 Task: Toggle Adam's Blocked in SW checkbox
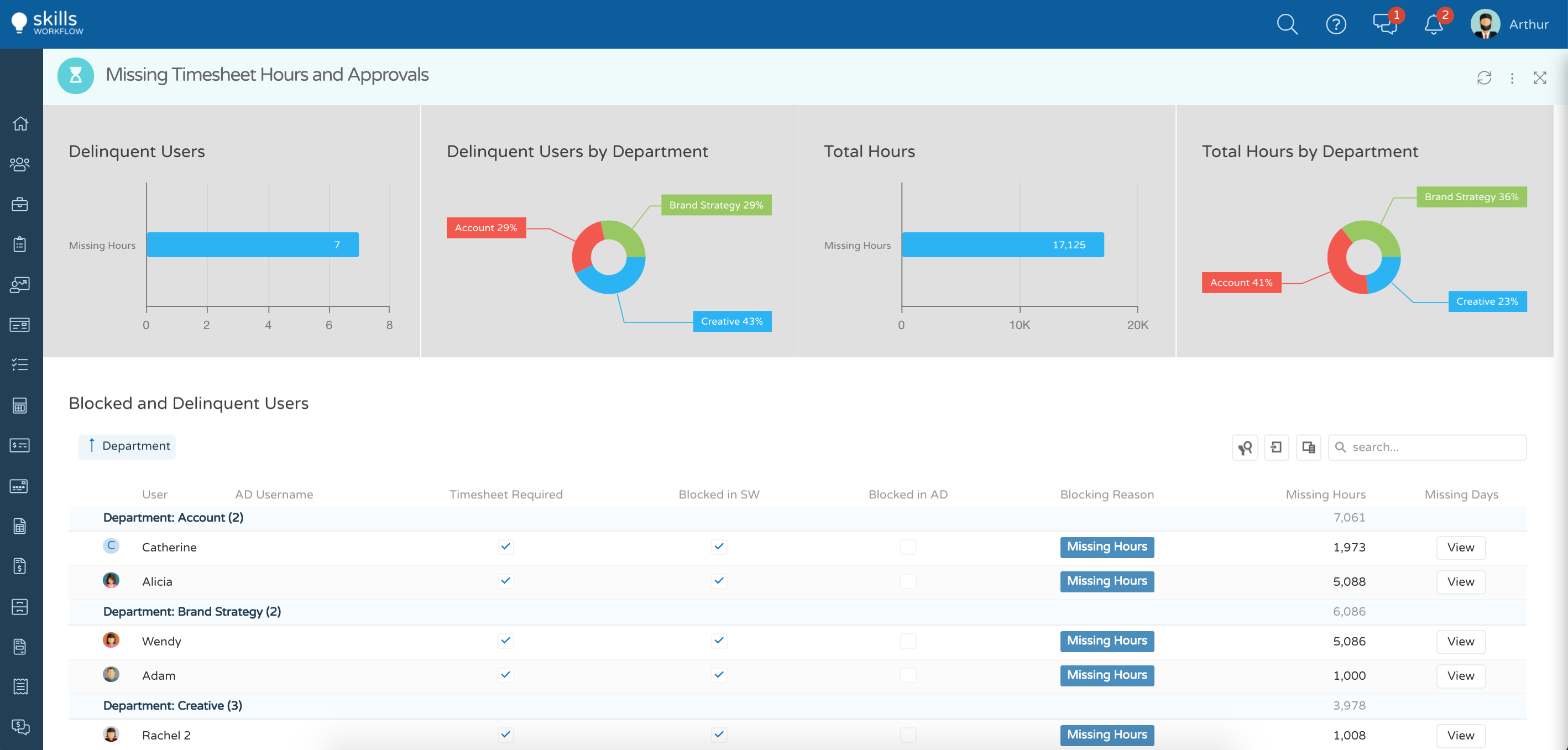[x=719, y=675]
